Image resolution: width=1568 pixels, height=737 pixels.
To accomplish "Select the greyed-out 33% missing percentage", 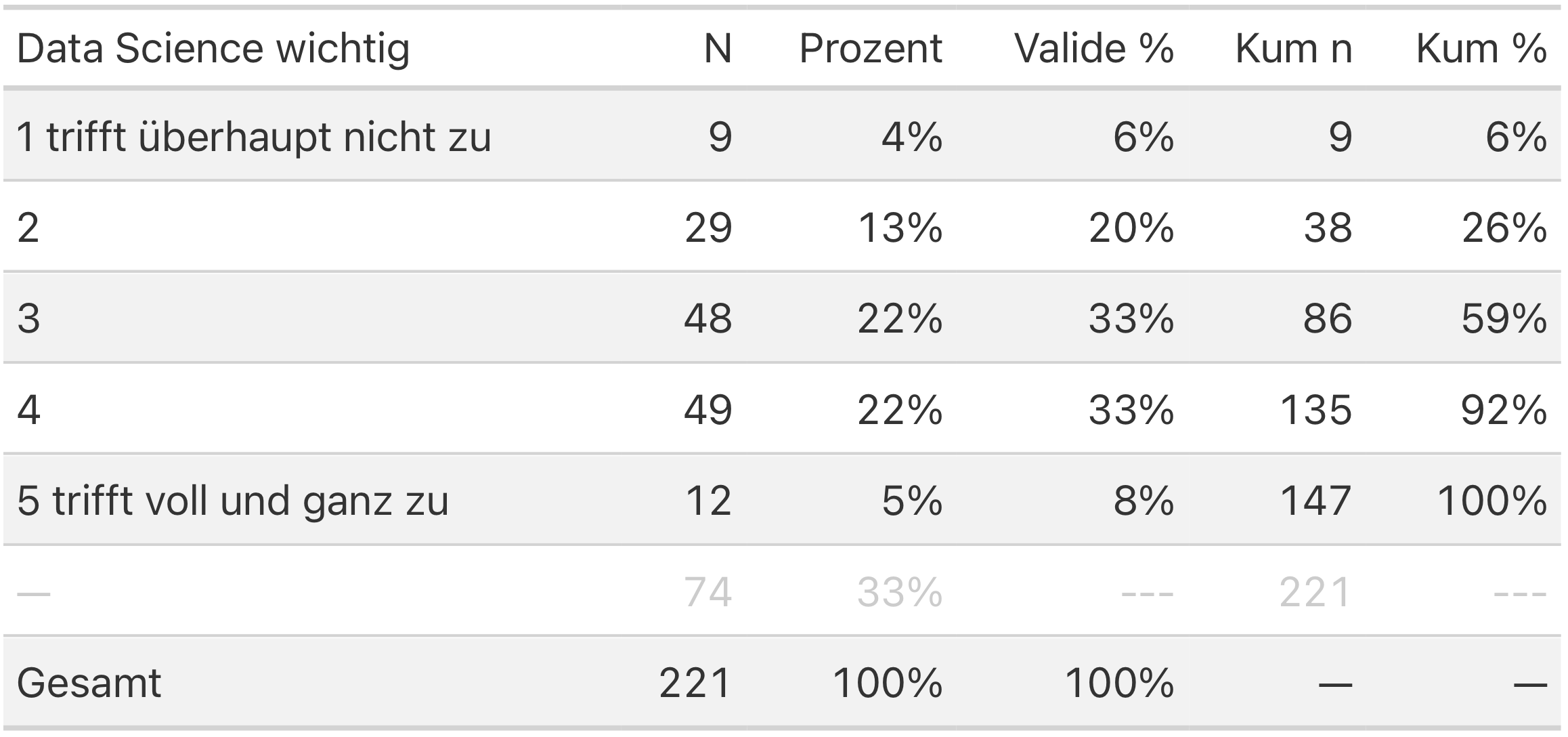I will pyautogui.click(x=900, y=593).
